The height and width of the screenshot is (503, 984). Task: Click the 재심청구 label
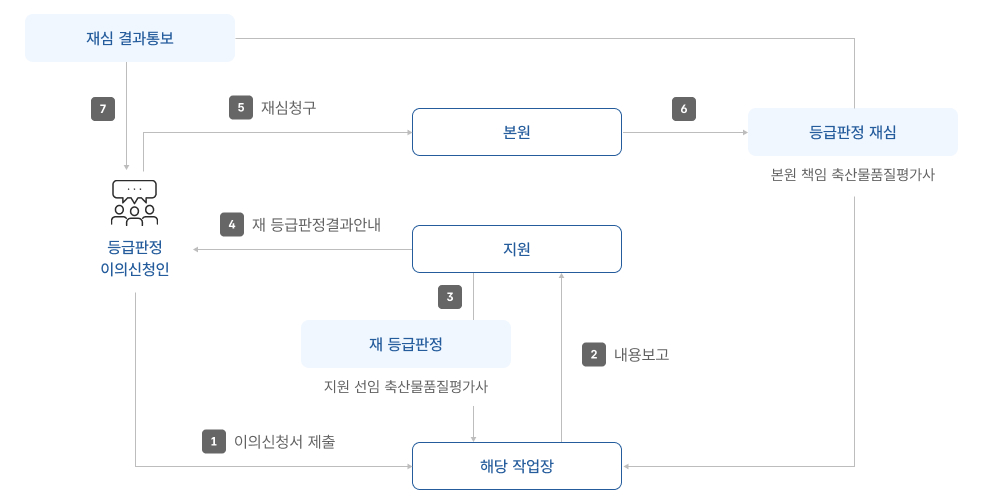click(289, 108)
